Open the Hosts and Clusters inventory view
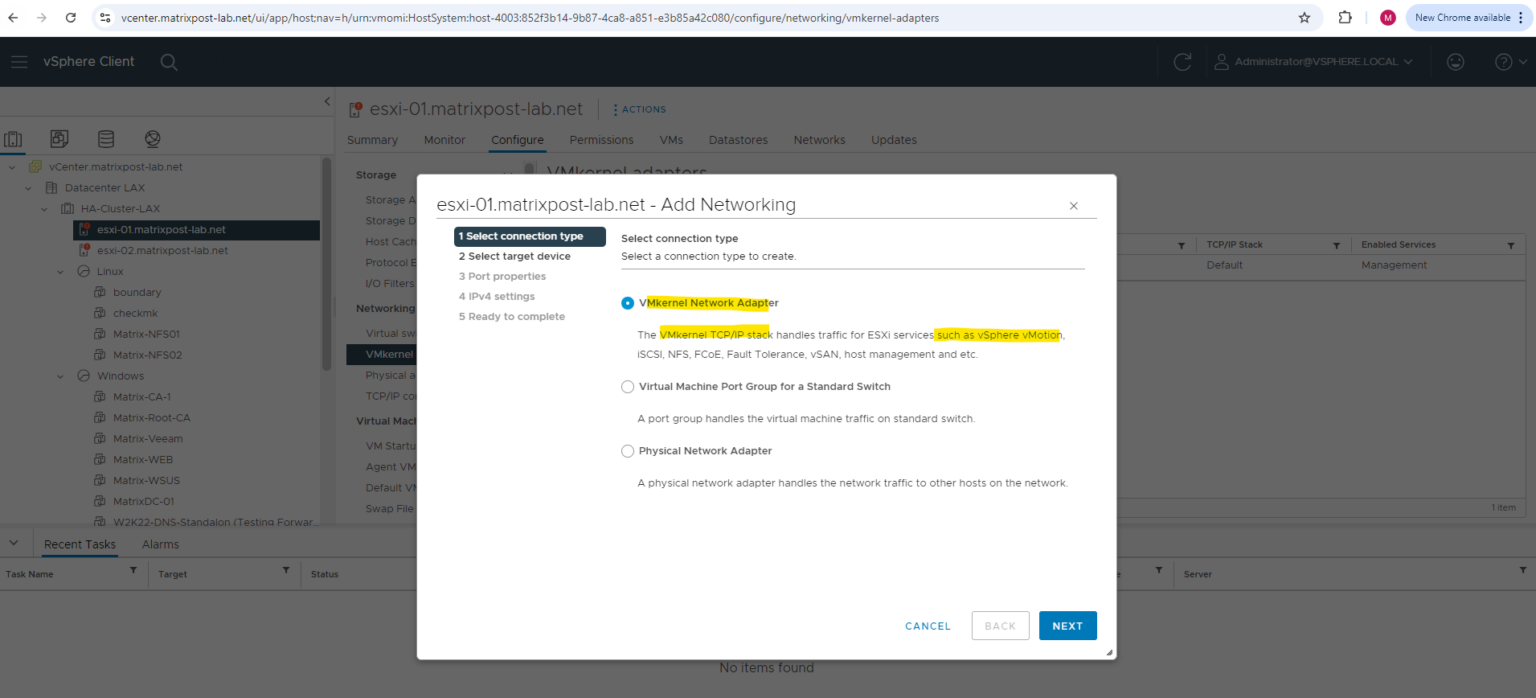This screenshot has height=698, width=1536. coord(13,139)
